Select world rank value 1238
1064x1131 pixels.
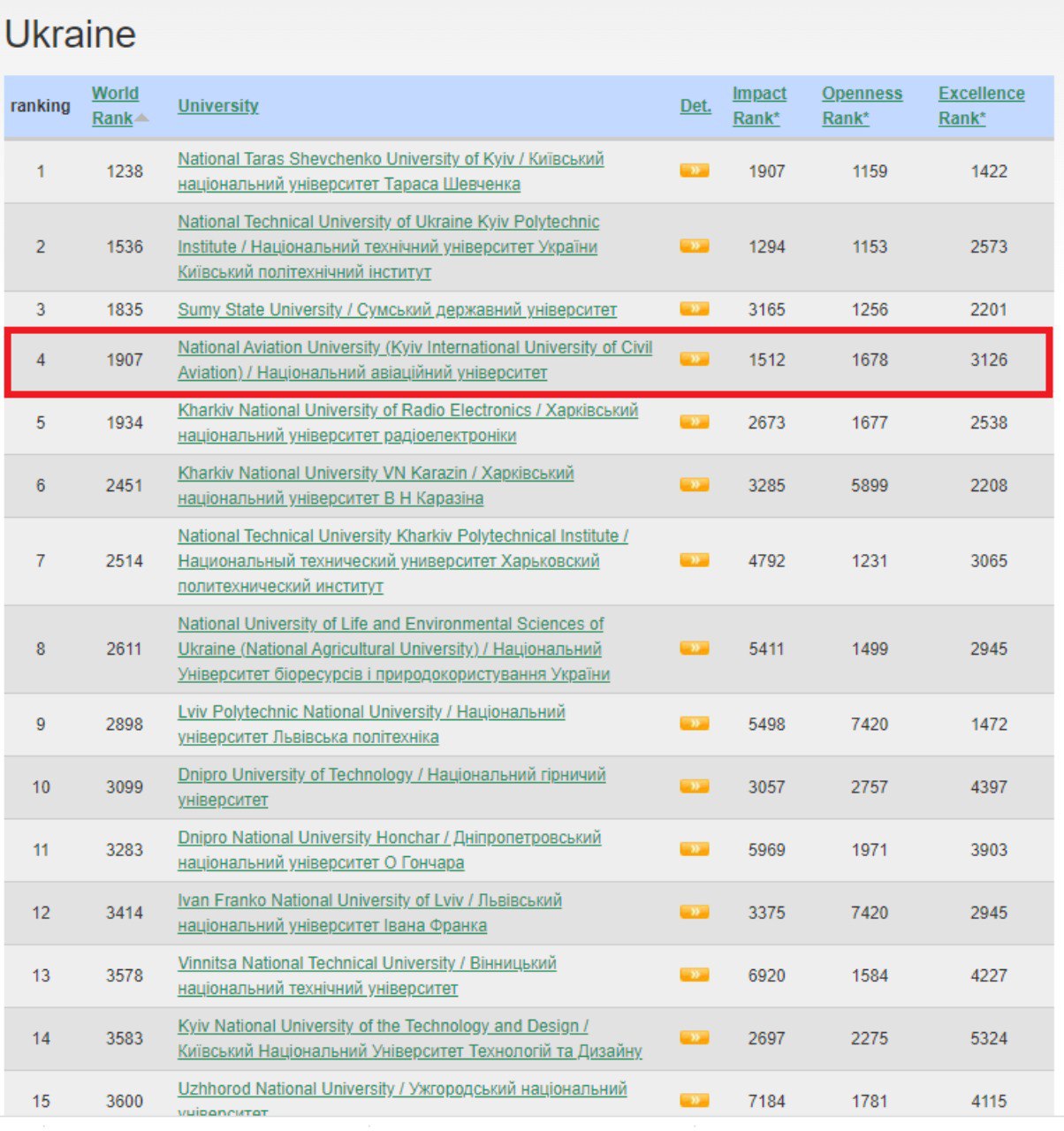(x=125, y=171)
